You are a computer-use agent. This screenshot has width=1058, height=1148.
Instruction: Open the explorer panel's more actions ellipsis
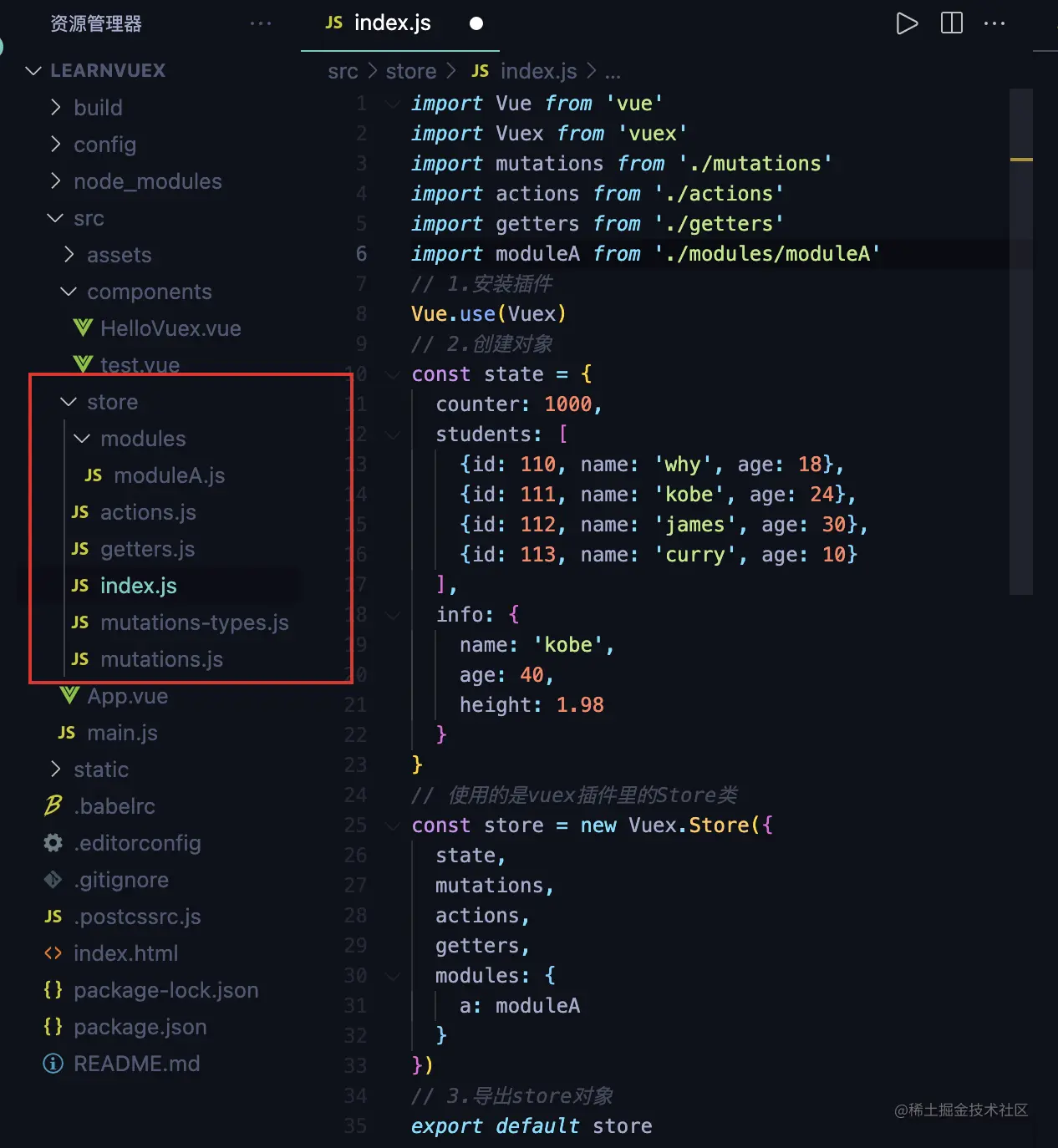pyautogui.click(x=261, y=23)
